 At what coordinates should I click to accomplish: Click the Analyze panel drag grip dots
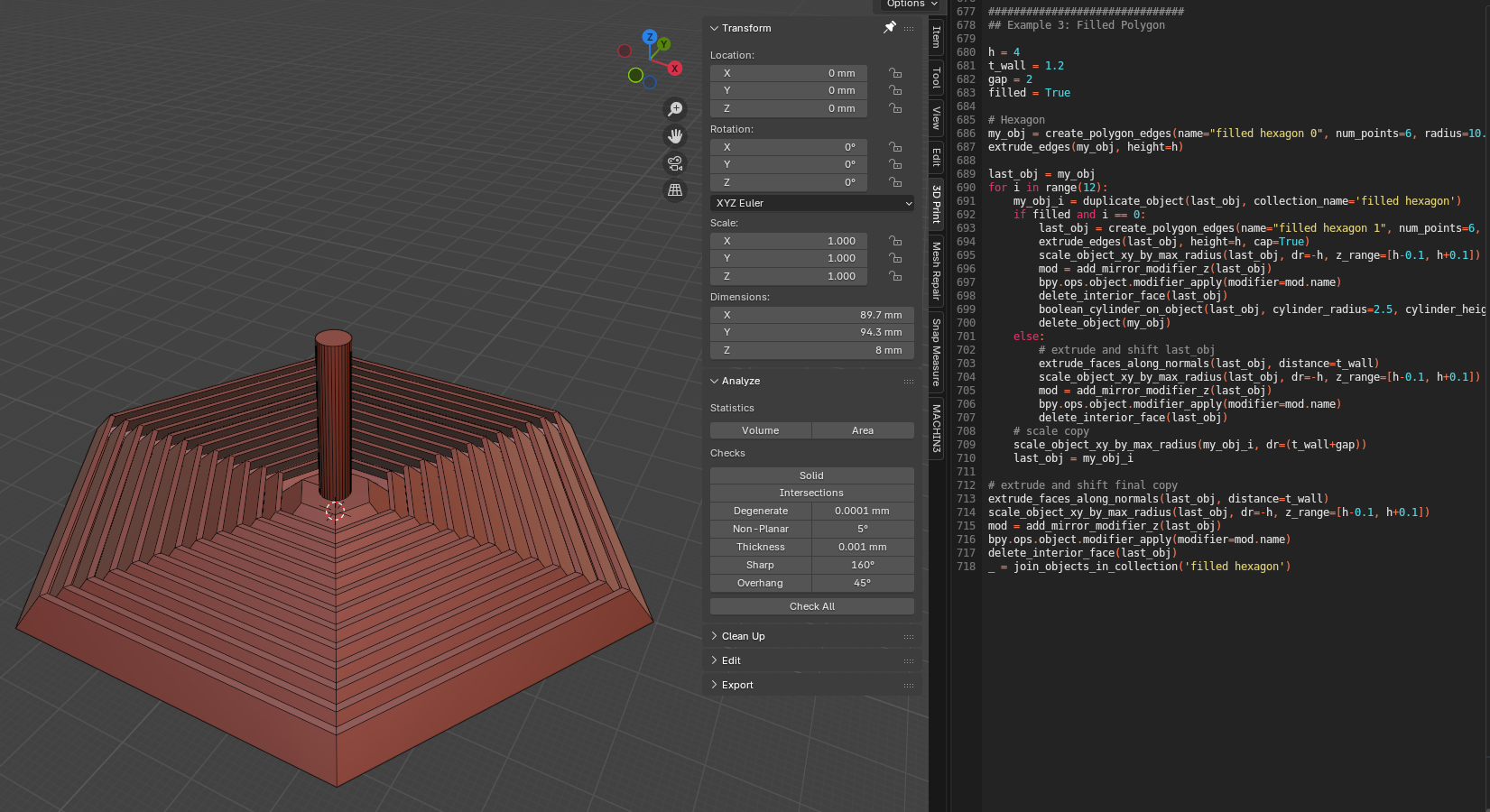[x=909, y=382]
